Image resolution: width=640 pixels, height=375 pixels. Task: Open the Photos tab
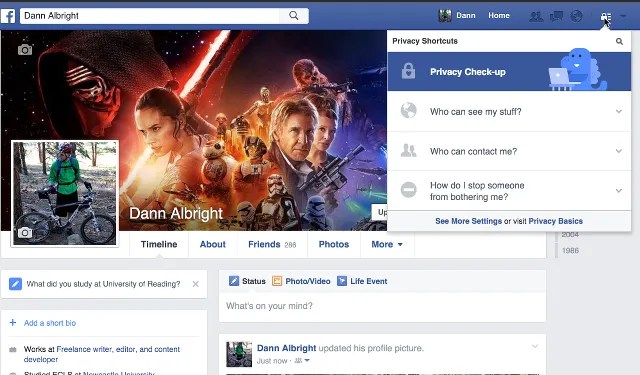[x=333, y=244]
